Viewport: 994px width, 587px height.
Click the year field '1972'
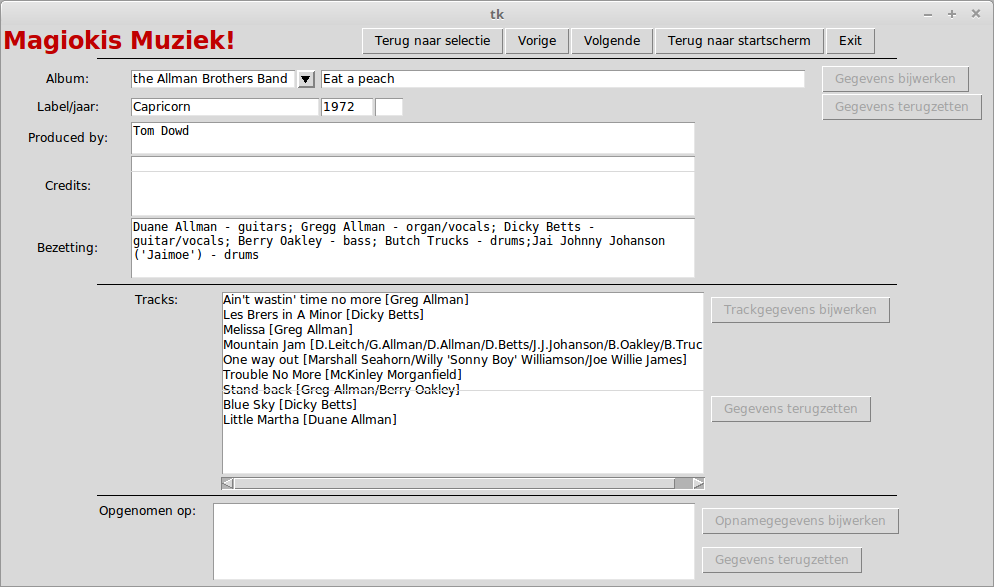(x=347, y=107)
